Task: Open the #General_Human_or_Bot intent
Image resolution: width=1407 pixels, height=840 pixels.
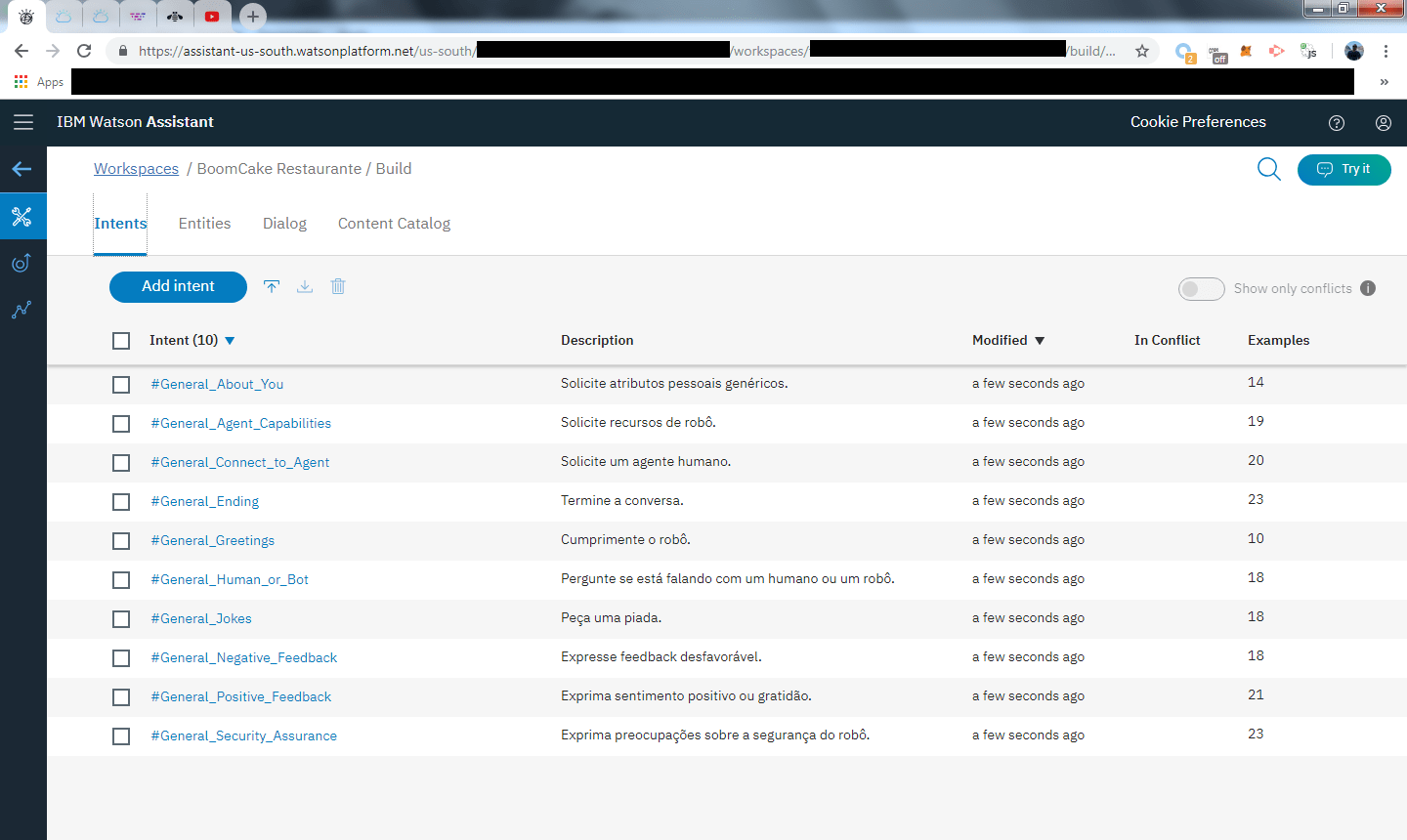Action: [x=230, y=579]
